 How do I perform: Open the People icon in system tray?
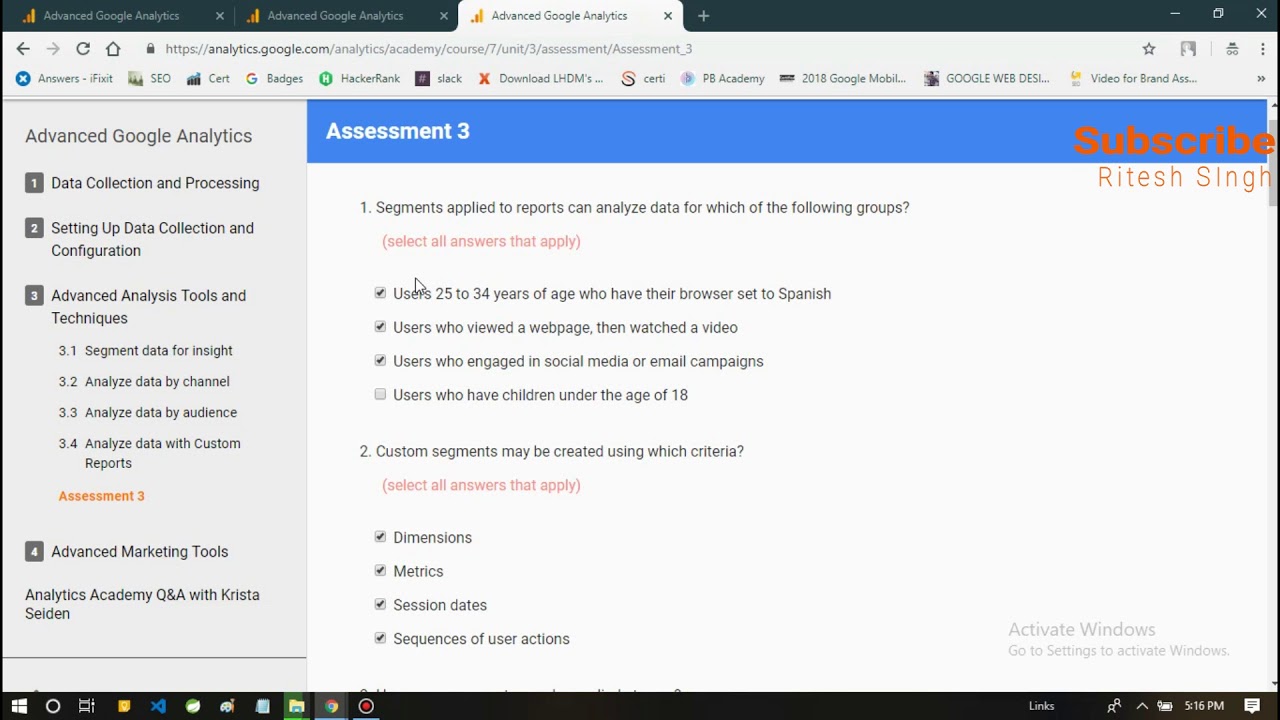click(x=1114, y=706)
